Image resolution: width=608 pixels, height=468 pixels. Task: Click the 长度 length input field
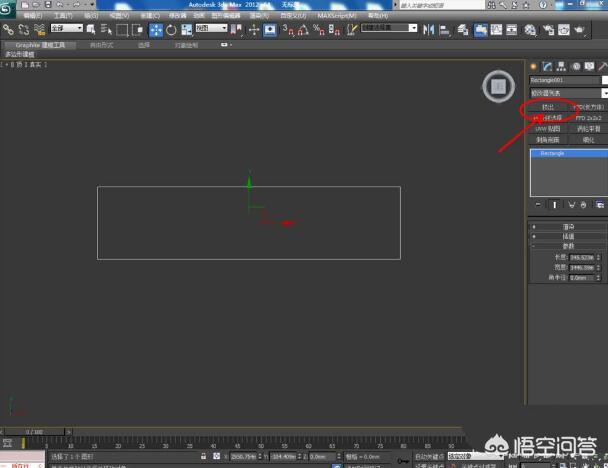click(x=581, y=258)
